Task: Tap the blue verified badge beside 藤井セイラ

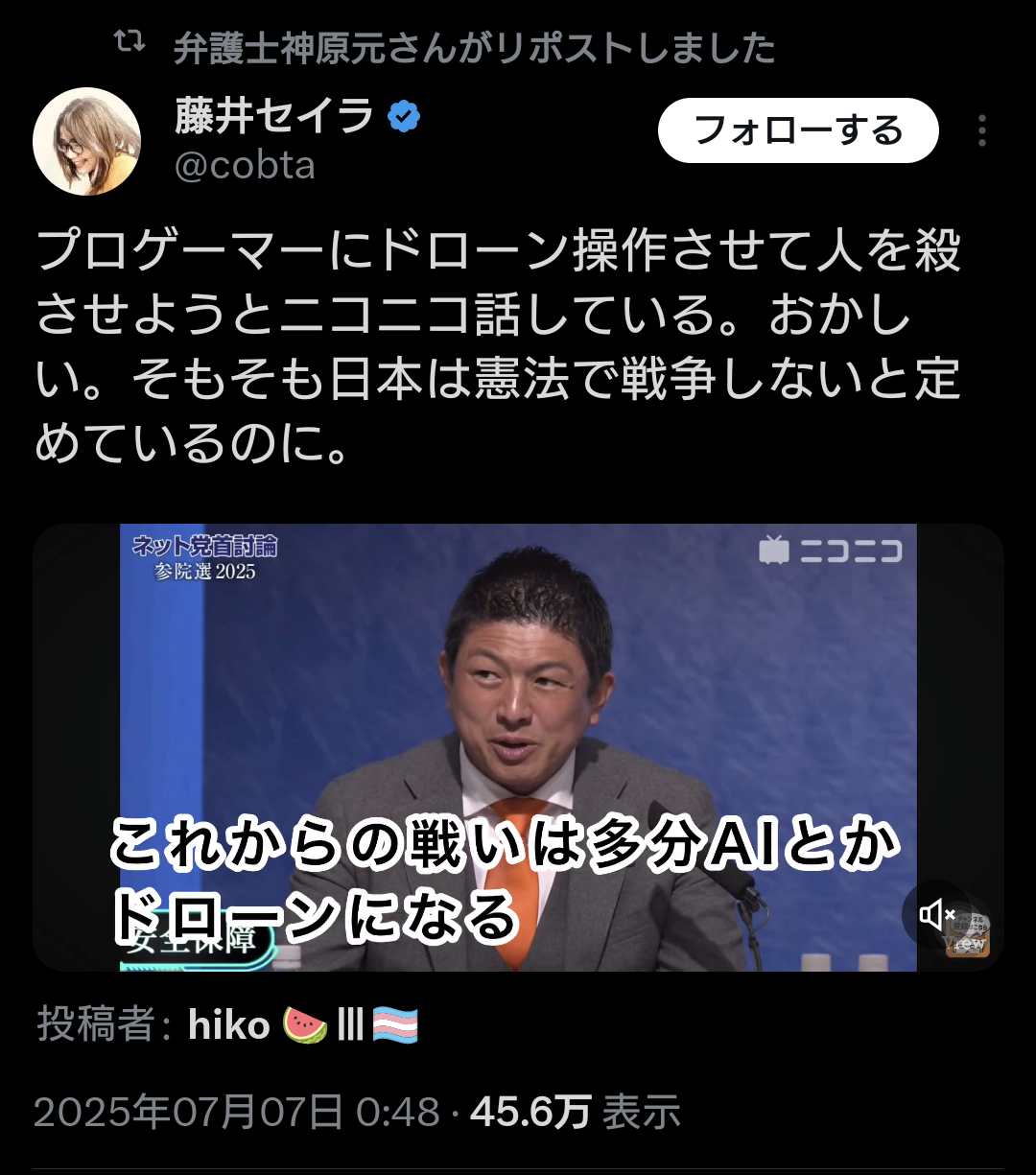Action: [404, 118]
